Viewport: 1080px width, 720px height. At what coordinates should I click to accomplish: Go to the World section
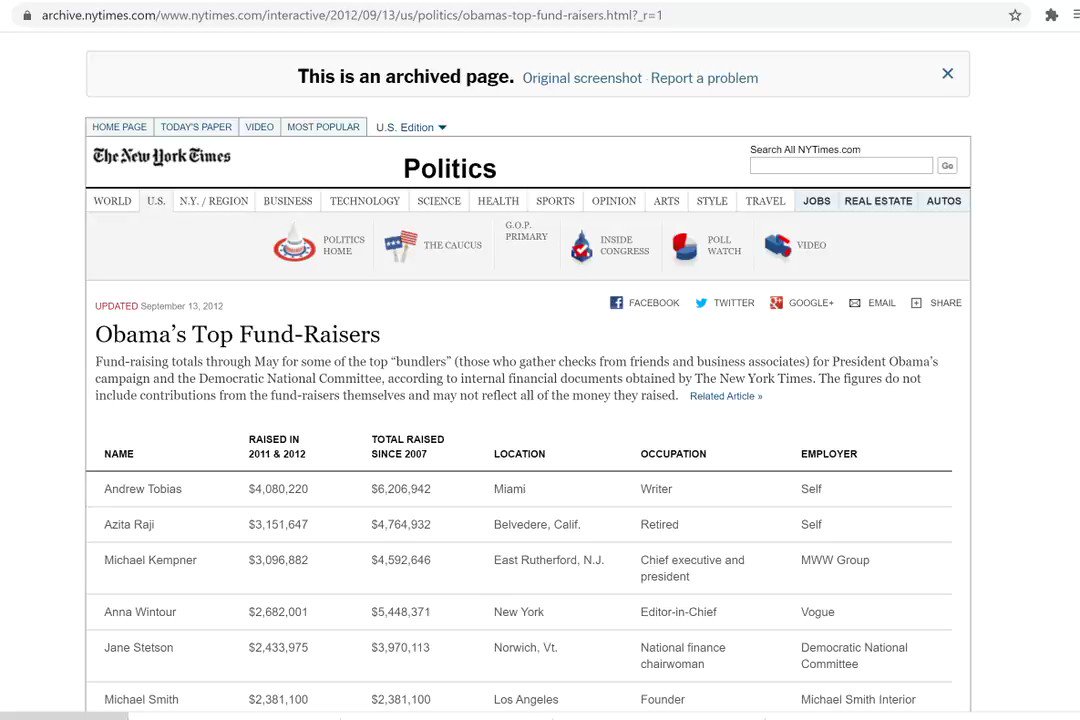click(112, 201)
